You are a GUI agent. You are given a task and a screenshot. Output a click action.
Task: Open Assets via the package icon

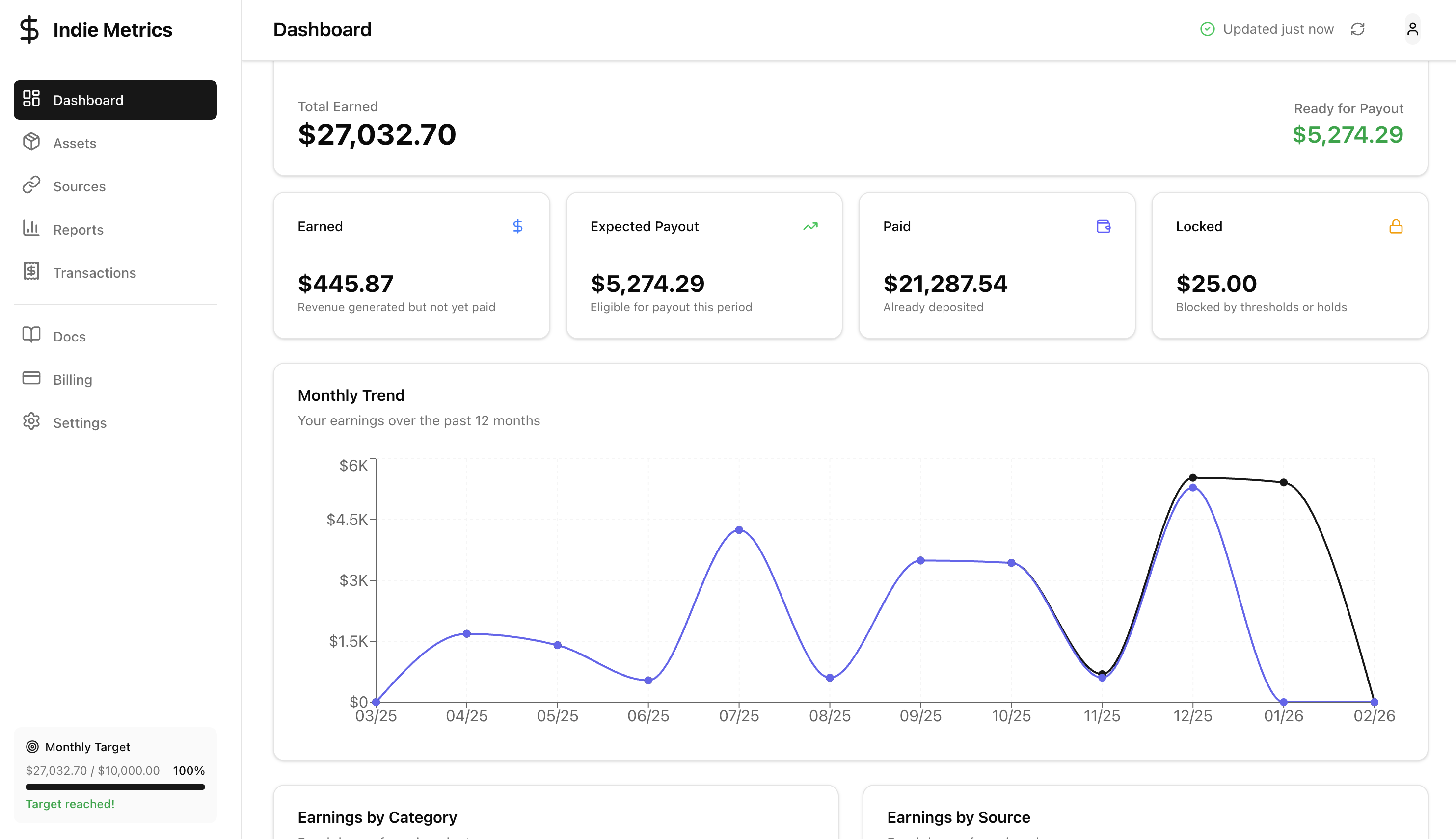pyautogui.click(x=32, y=142)
